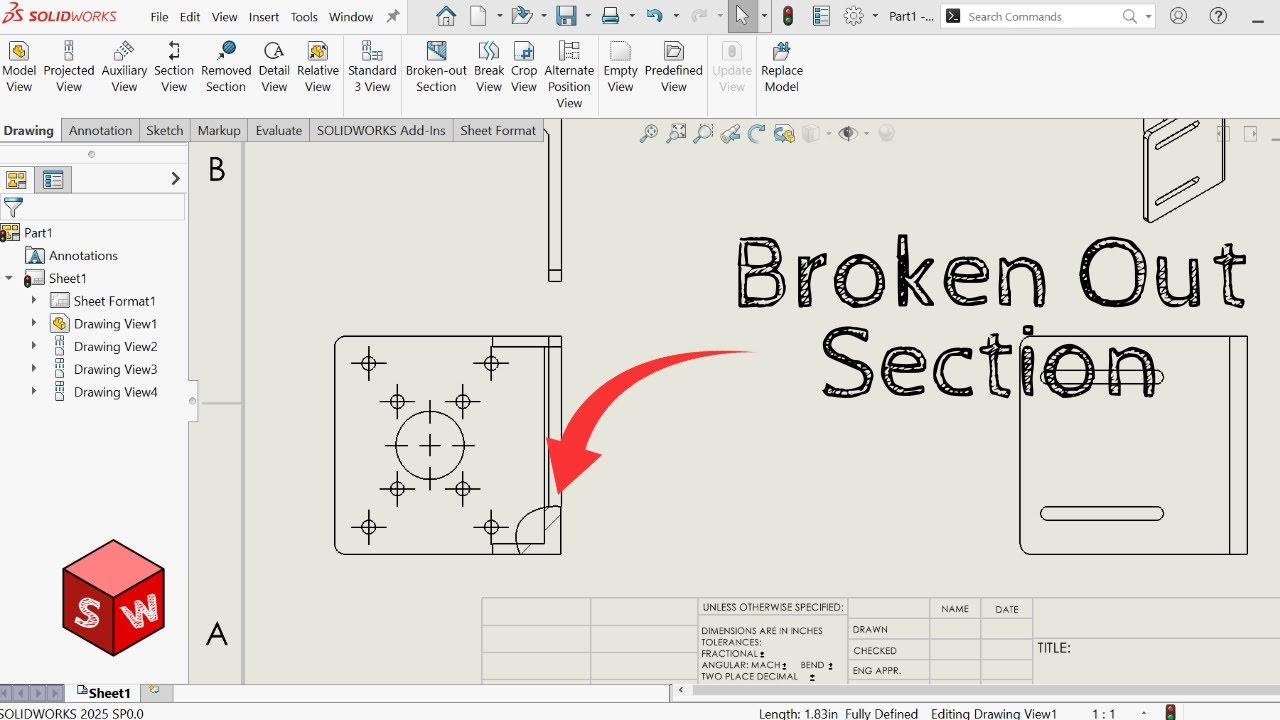This screenshot has width=1280, height=720.
Task: Create a Projected View
Action: click(x=69, y=67)
